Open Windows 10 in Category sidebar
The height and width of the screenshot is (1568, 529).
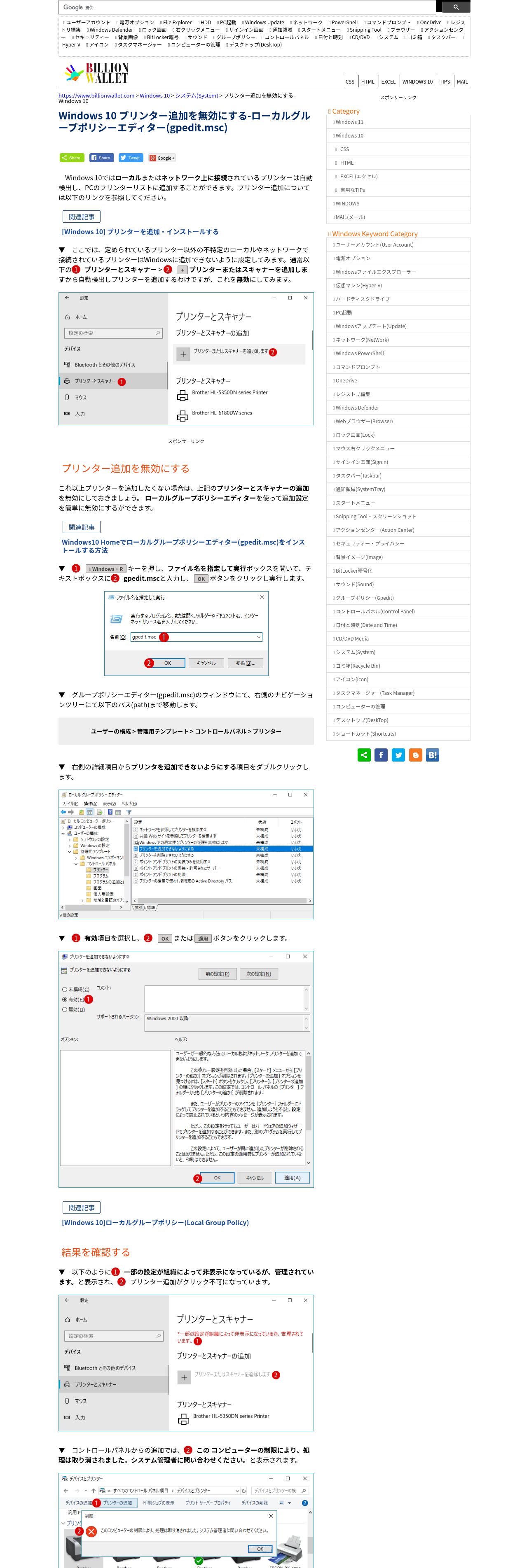pos(398,135)
